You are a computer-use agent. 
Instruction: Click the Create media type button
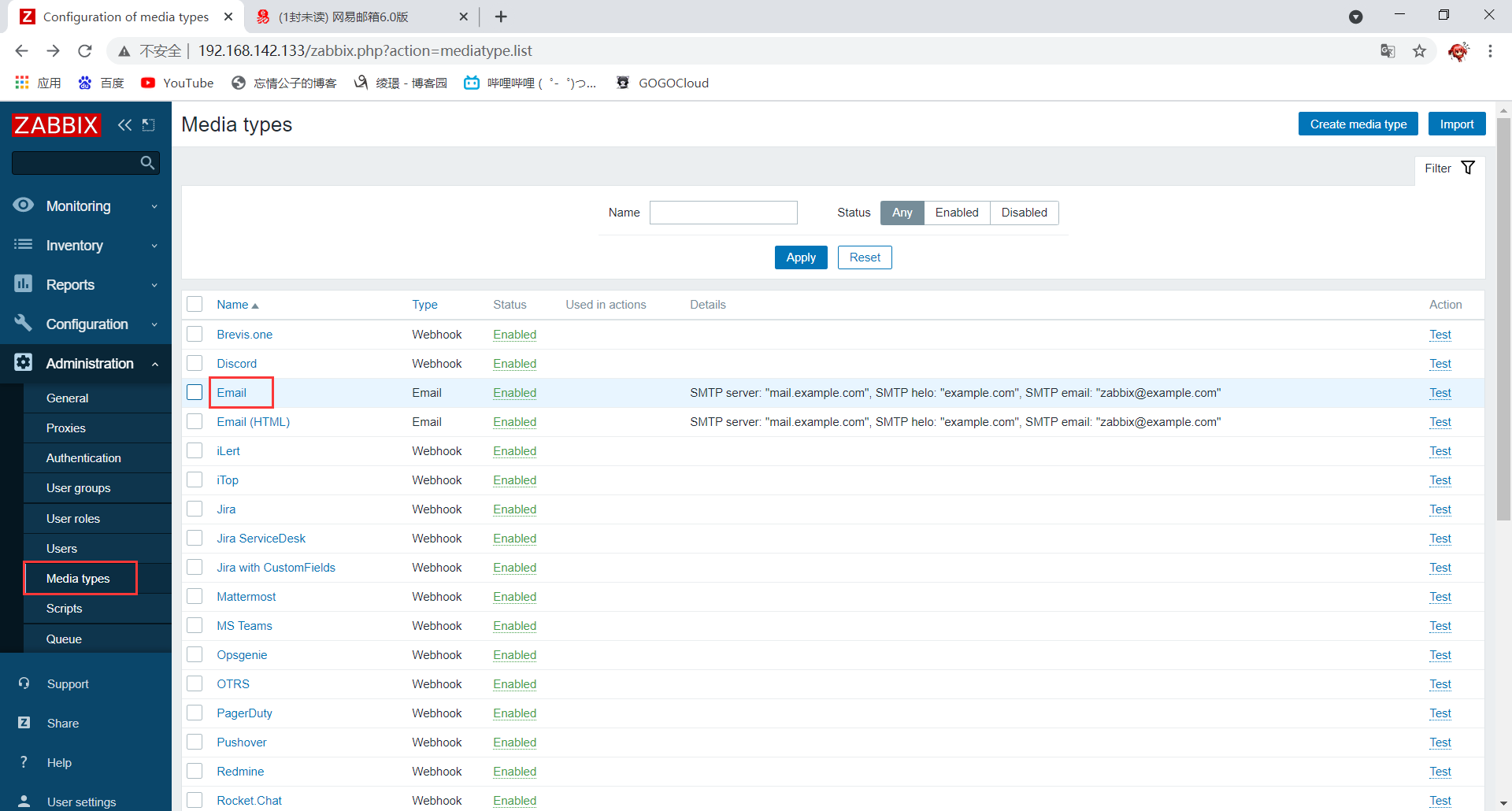1358,124
